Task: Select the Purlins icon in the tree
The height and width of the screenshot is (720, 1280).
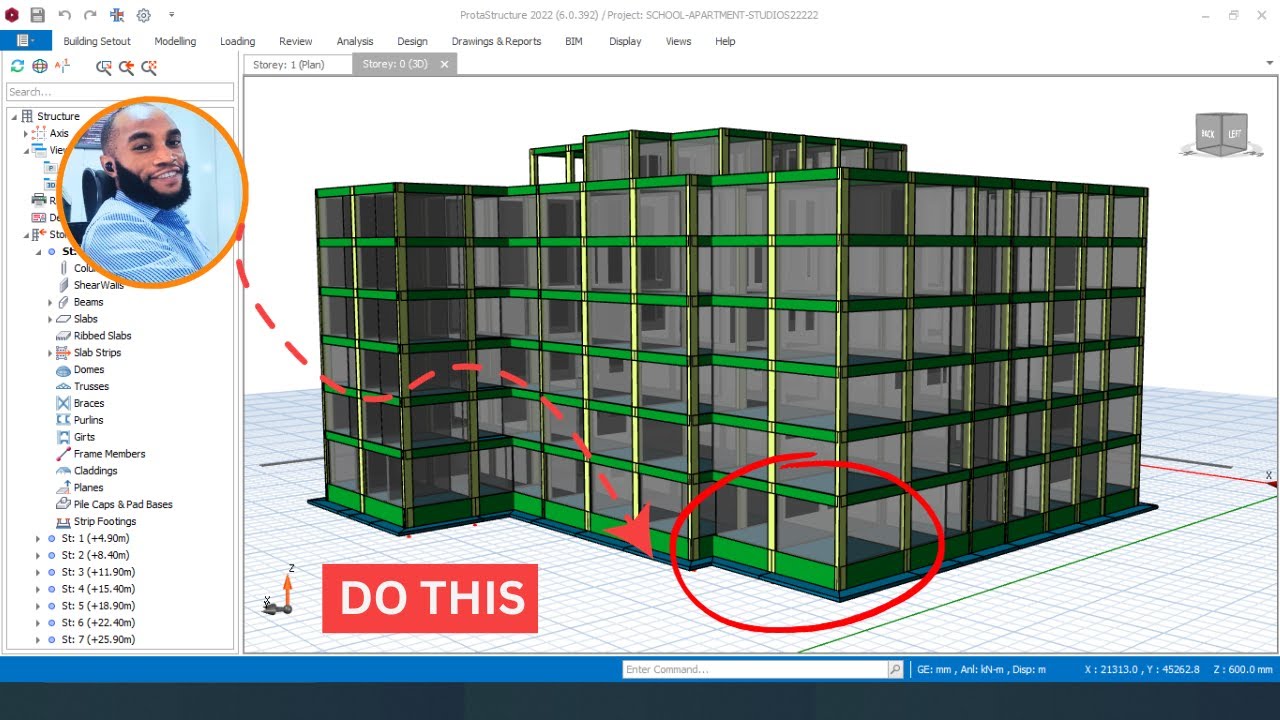Action: (x=64, y=420)
